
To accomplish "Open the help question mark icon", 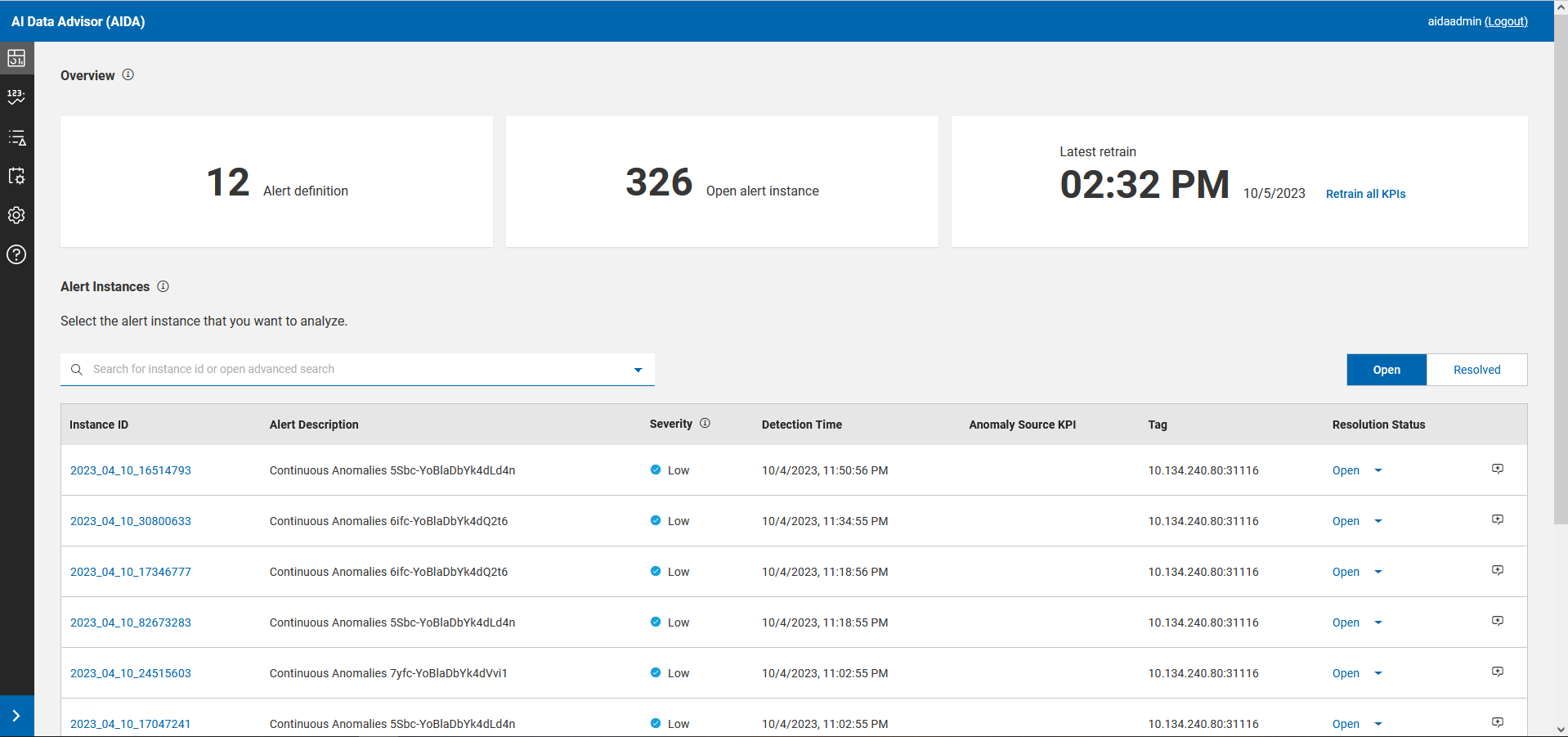I will pyautogui.click(x=16, y=254).
